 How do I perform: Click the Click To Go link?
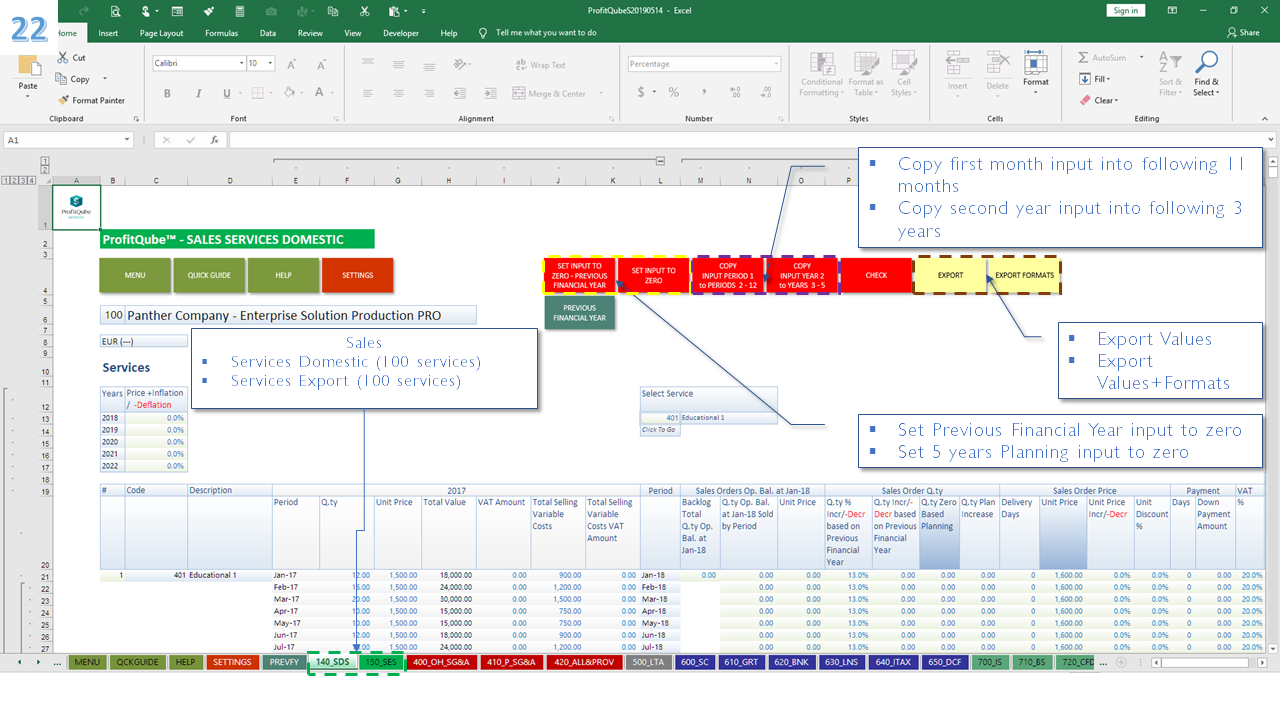659,430
